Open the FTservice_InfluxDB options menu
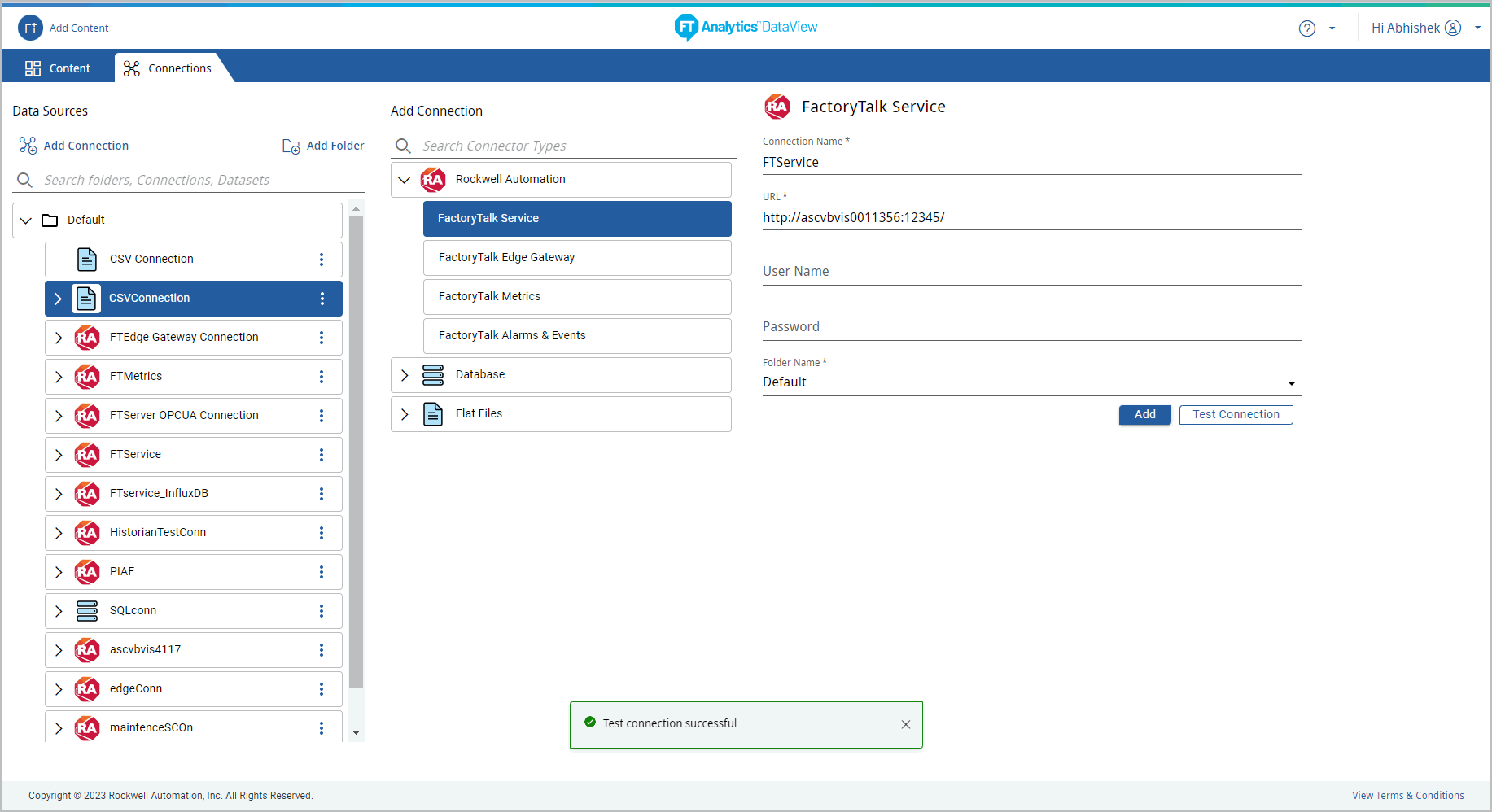 [322, 493]
